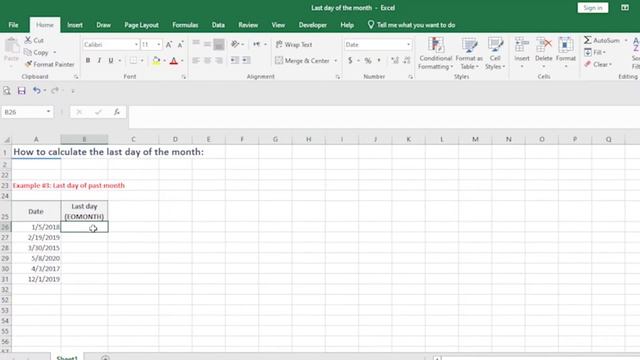640x360 pixels.
Task: Toggle Bold formatting
Action: [x=88, y=60]
